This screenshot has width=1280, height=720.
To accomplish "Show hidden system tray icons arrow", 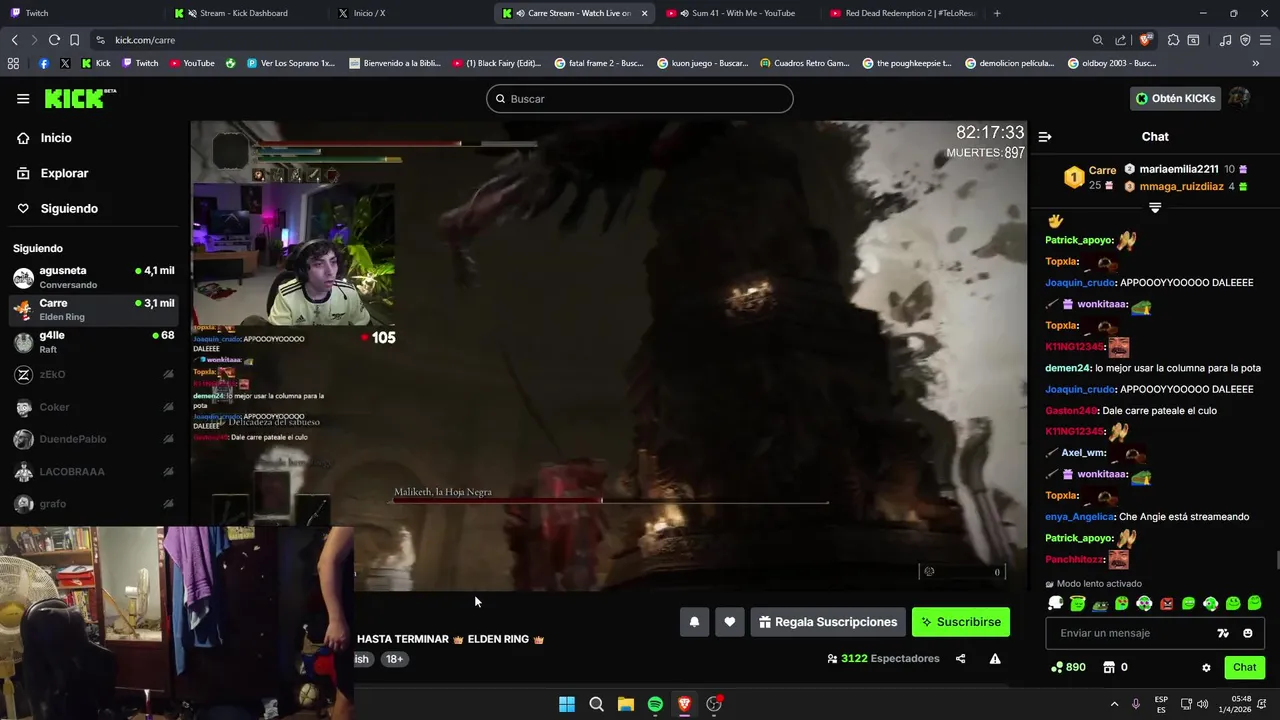I will click(x=1114, y=704).
